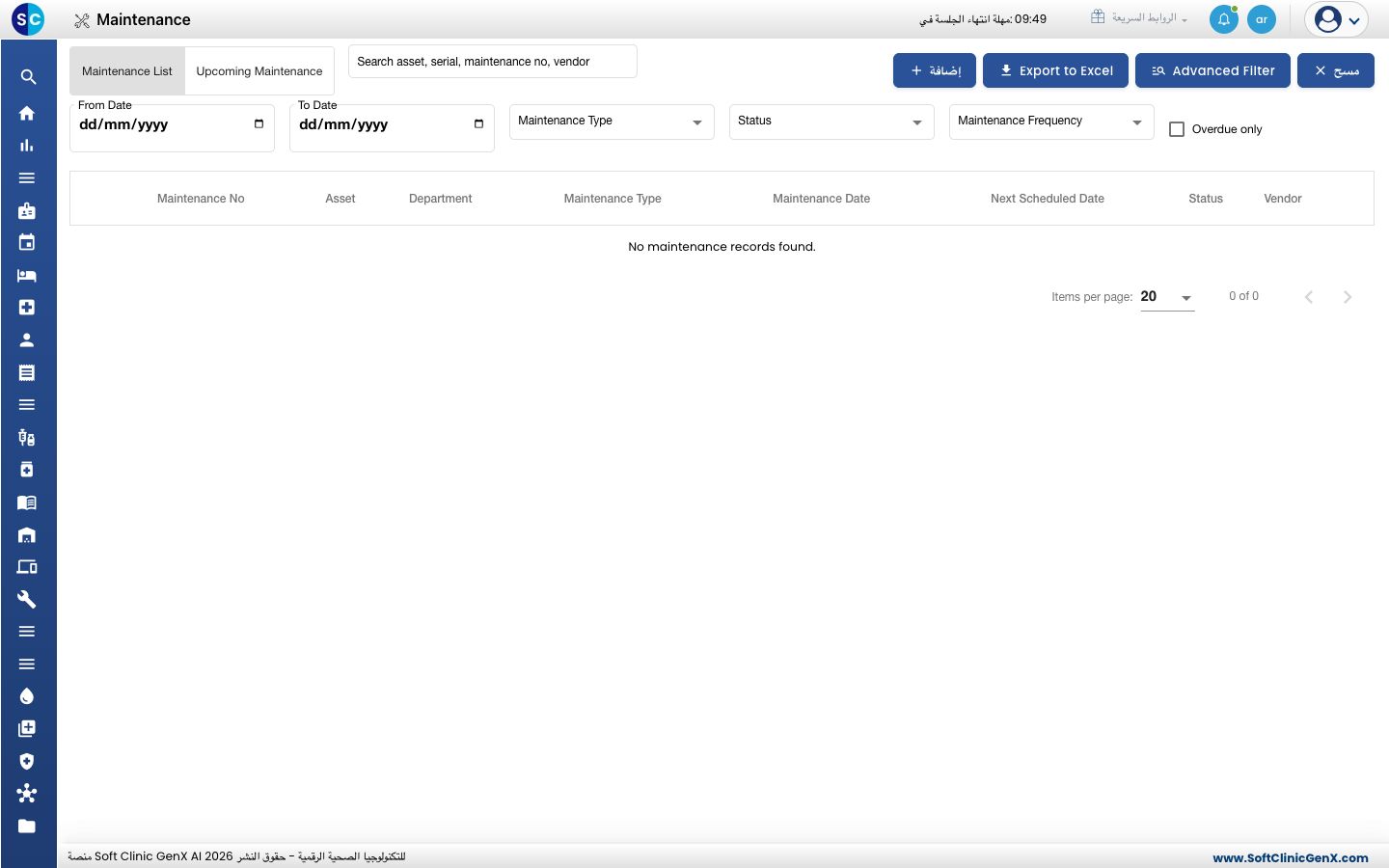Open the notifications bell icon
The width and height of the screenshot is (1389, 868).
[x=1224, y=19]
